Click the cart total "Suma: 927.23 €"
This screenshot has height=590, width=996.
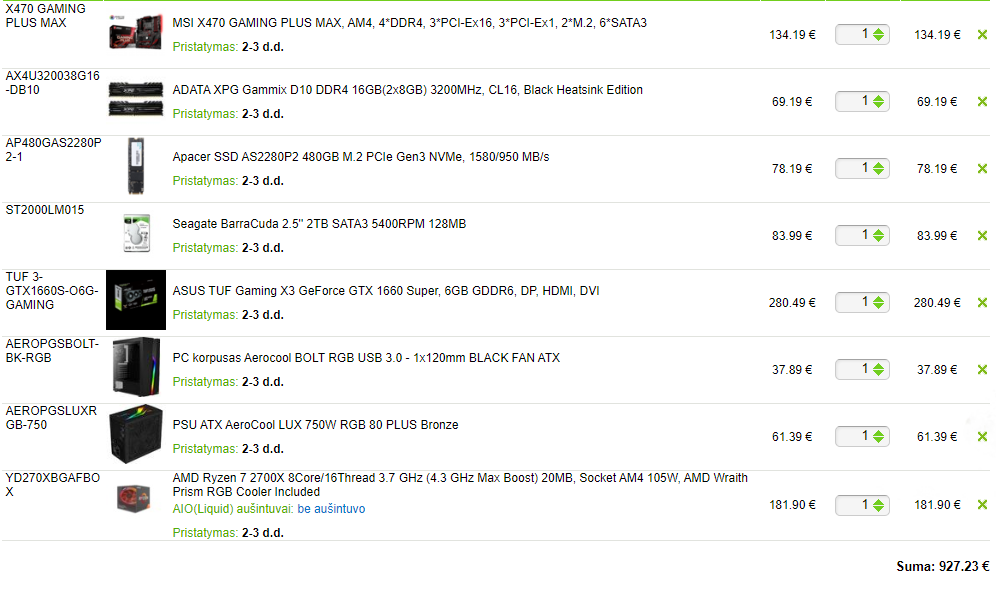943,567
